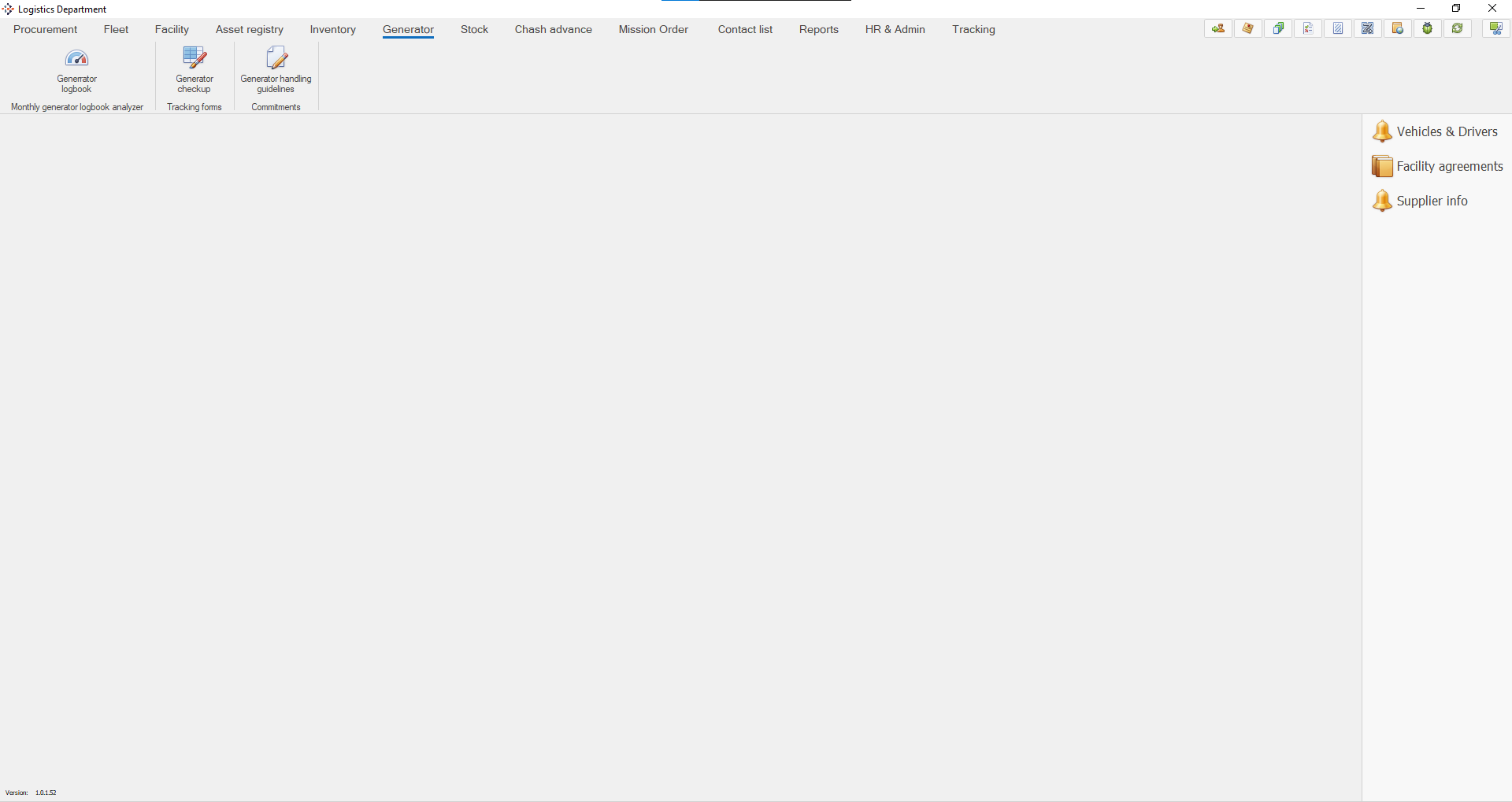The image size is (1512, 802).
Task: Open Facility agreements in the side panel
Action: 1449,166
